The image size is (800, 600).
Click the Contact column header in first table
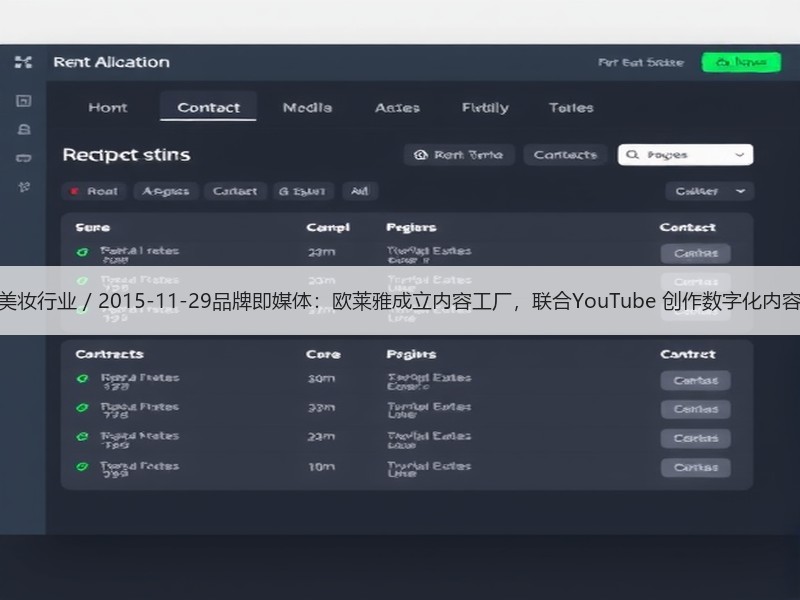[687, 228]
